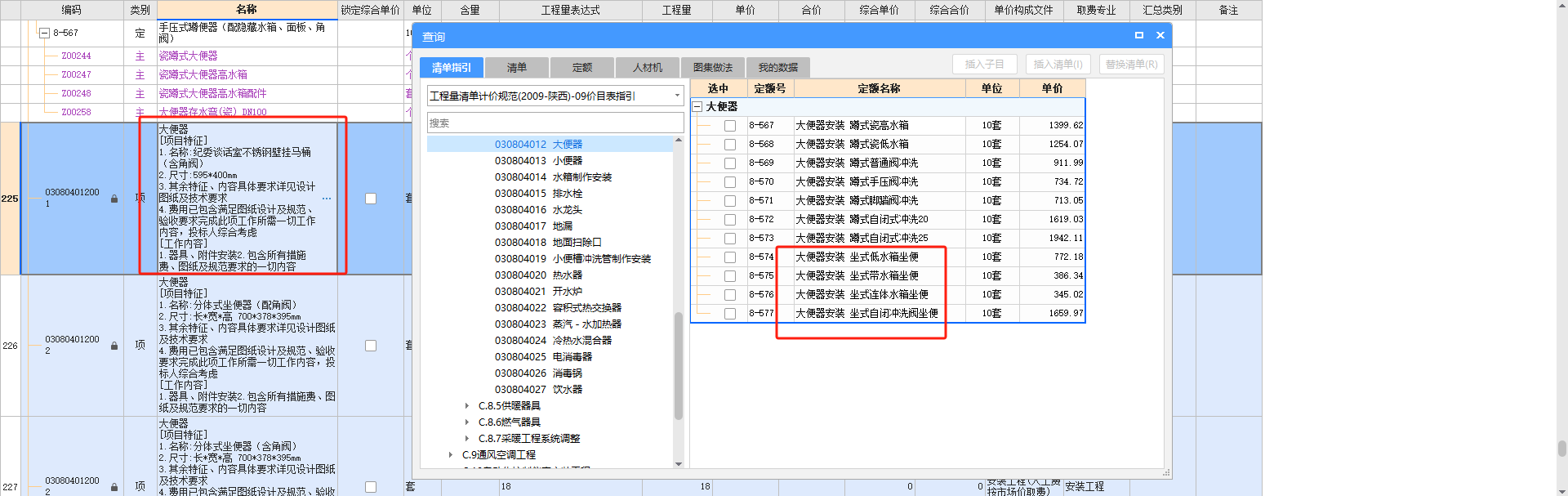Select 030804012 大便器 in the tree
Image resolution: width=1568 pixels, height=496 pixels.
(x=538, y=145)
